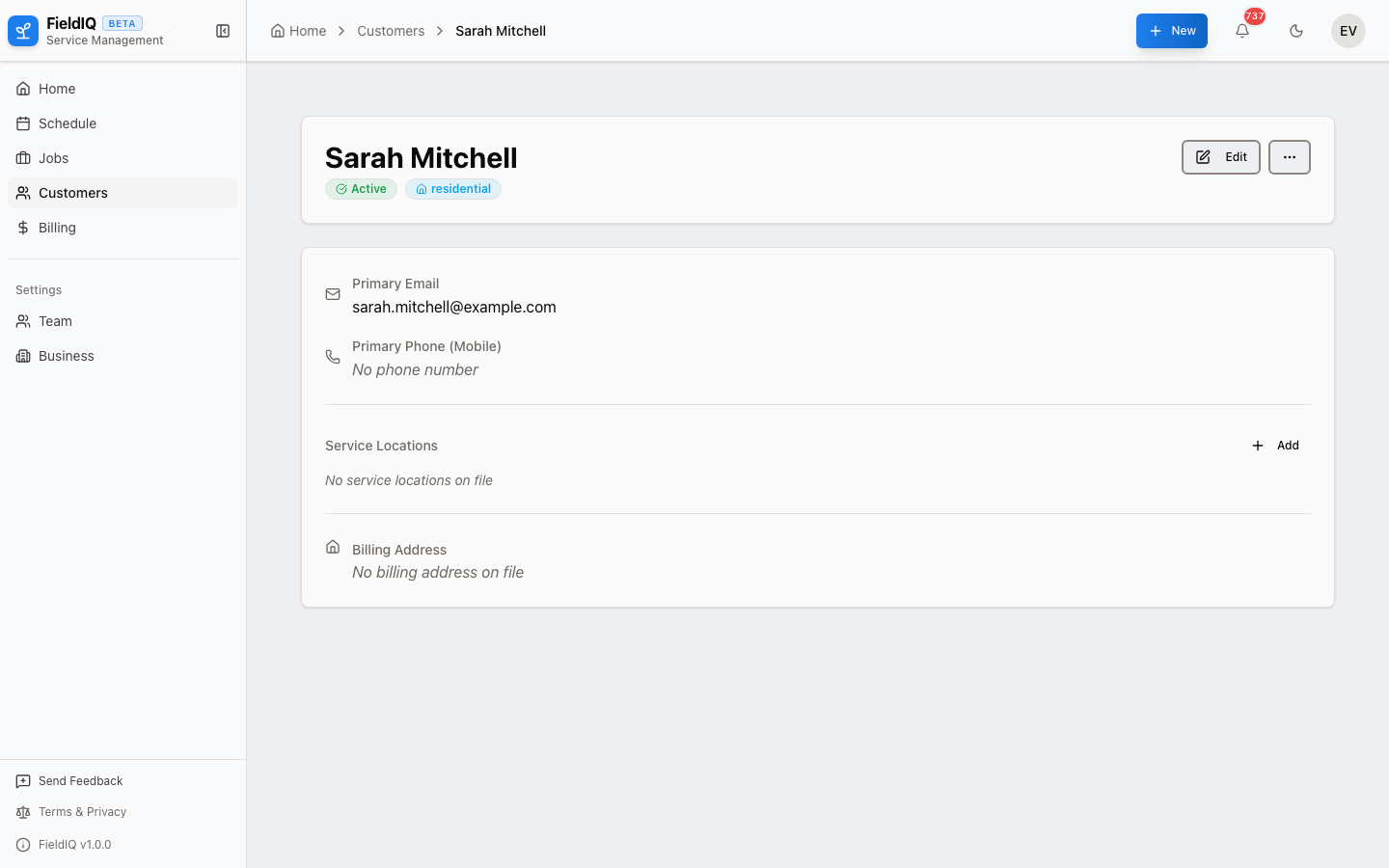Navigate to Customers in the breadcrumb

point(391,31)
